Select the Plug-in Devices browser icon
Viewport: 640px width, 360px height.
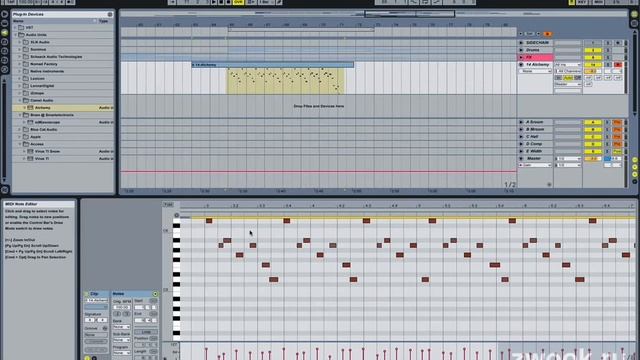click(x=4, y=32)
